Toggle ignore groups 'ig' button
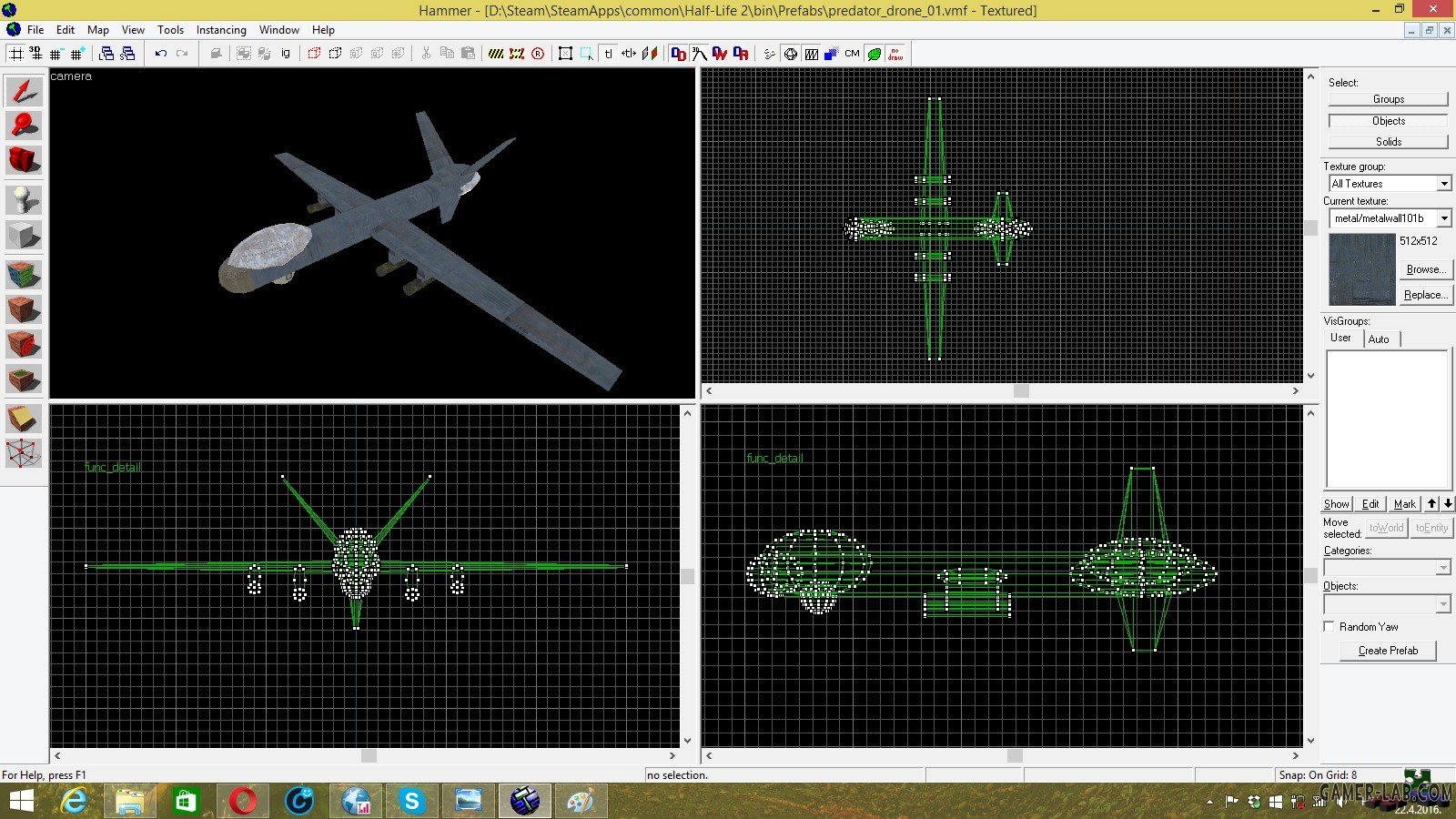 click(x=286, y=54)
